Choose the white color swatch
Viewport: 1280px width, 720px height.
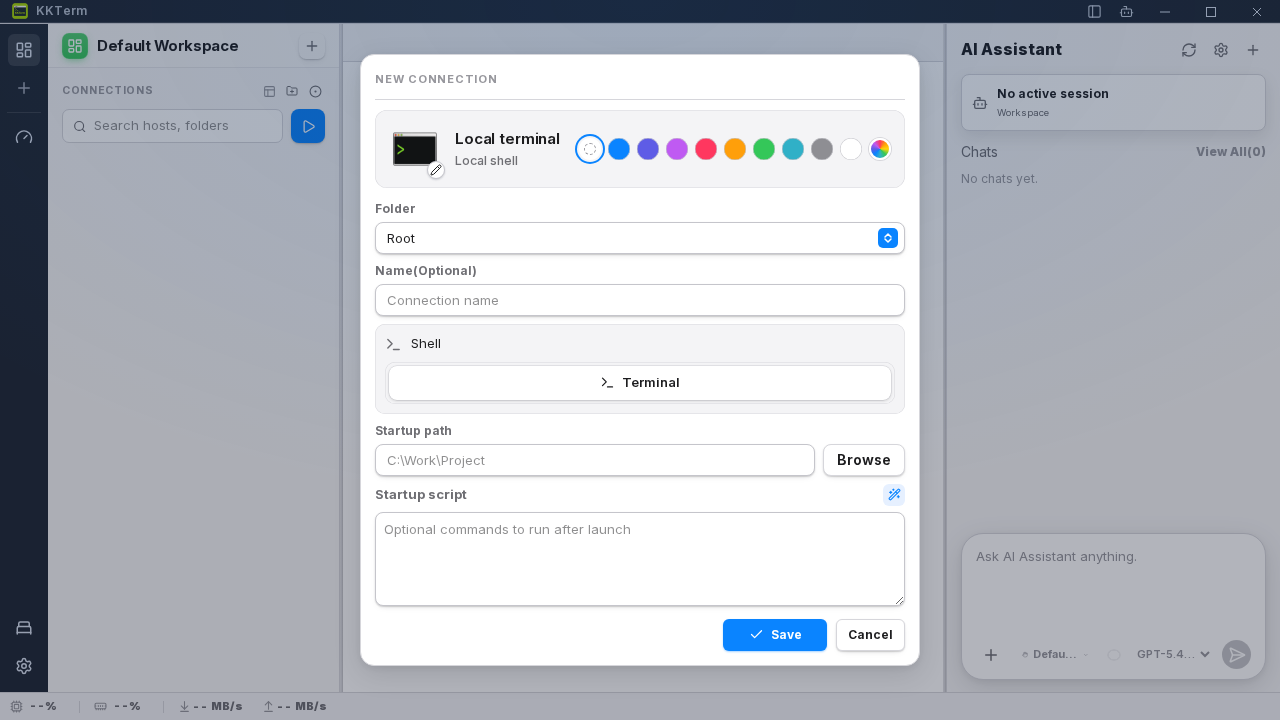(x=851, y=149)
